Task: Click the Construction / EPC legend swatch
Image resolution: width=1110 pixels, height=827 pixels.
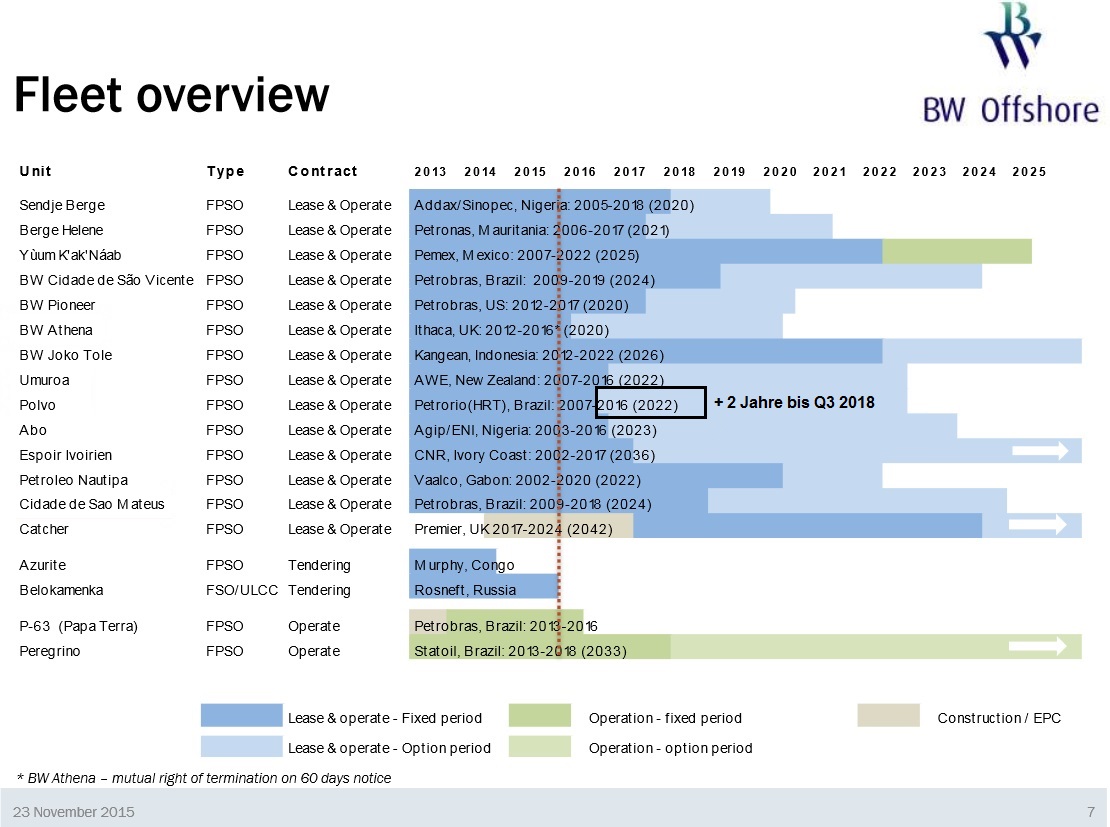Action: 888,715
